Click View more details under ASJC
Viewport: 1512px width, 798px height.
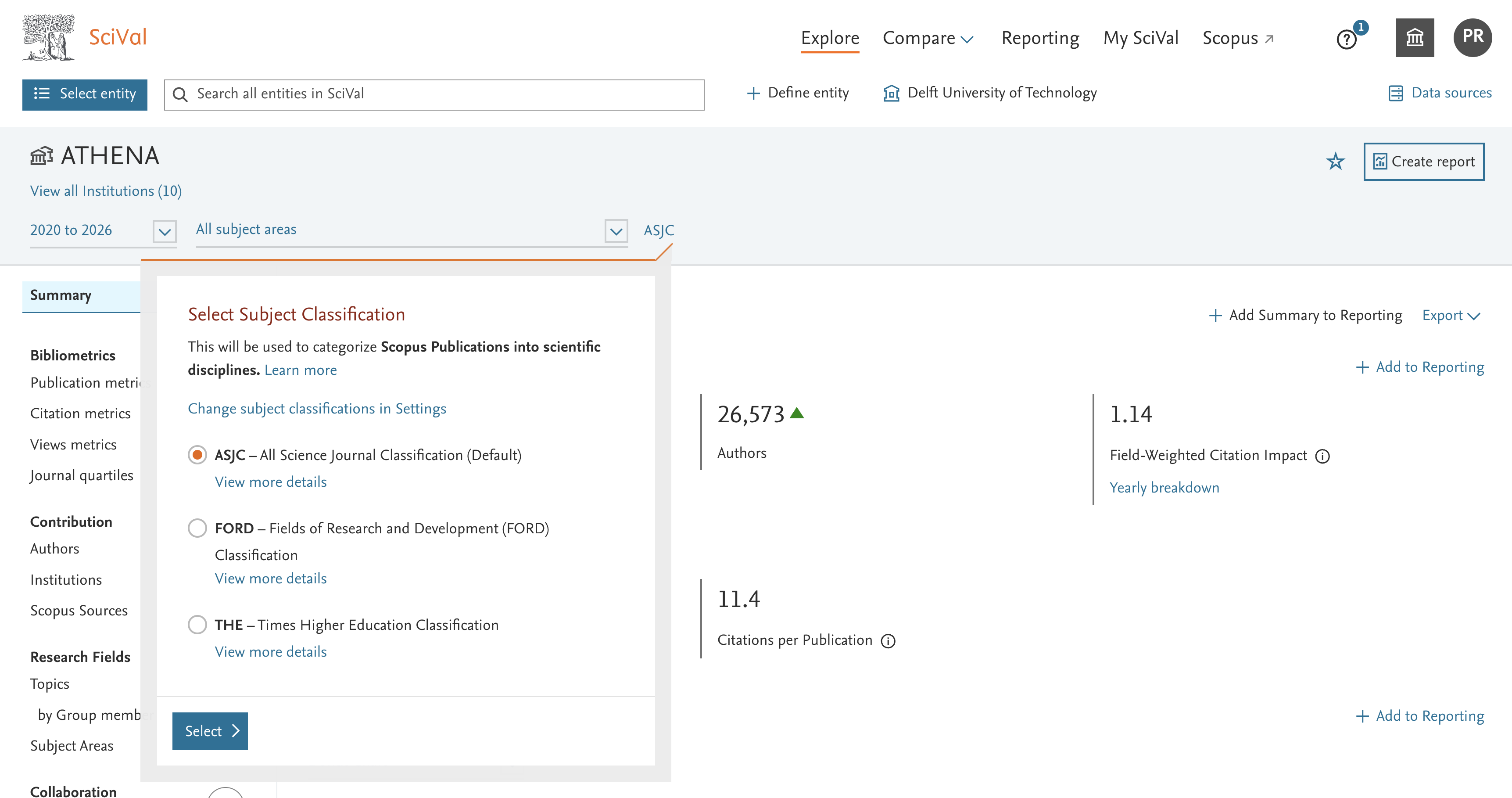click(271, 482)
